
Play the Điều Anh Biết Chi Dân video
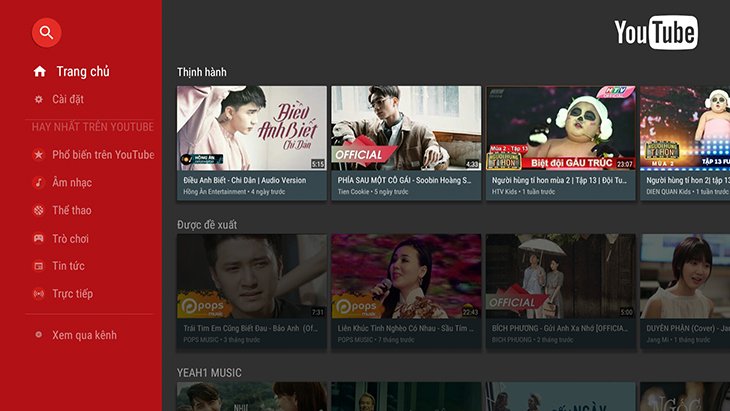pos(252,128)
